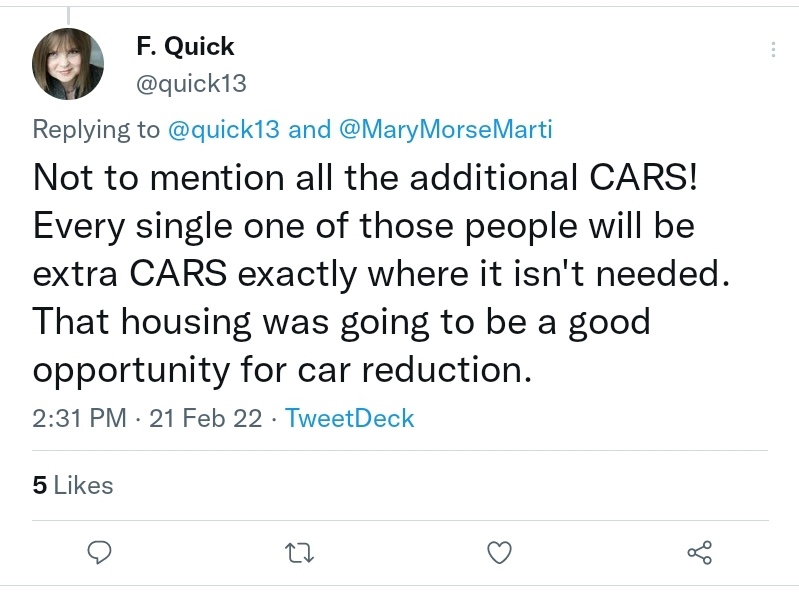This screenshot has height=592, width=799.
Task: Click the line 'That housing was going to be a good'
Action: pos(342,321)
